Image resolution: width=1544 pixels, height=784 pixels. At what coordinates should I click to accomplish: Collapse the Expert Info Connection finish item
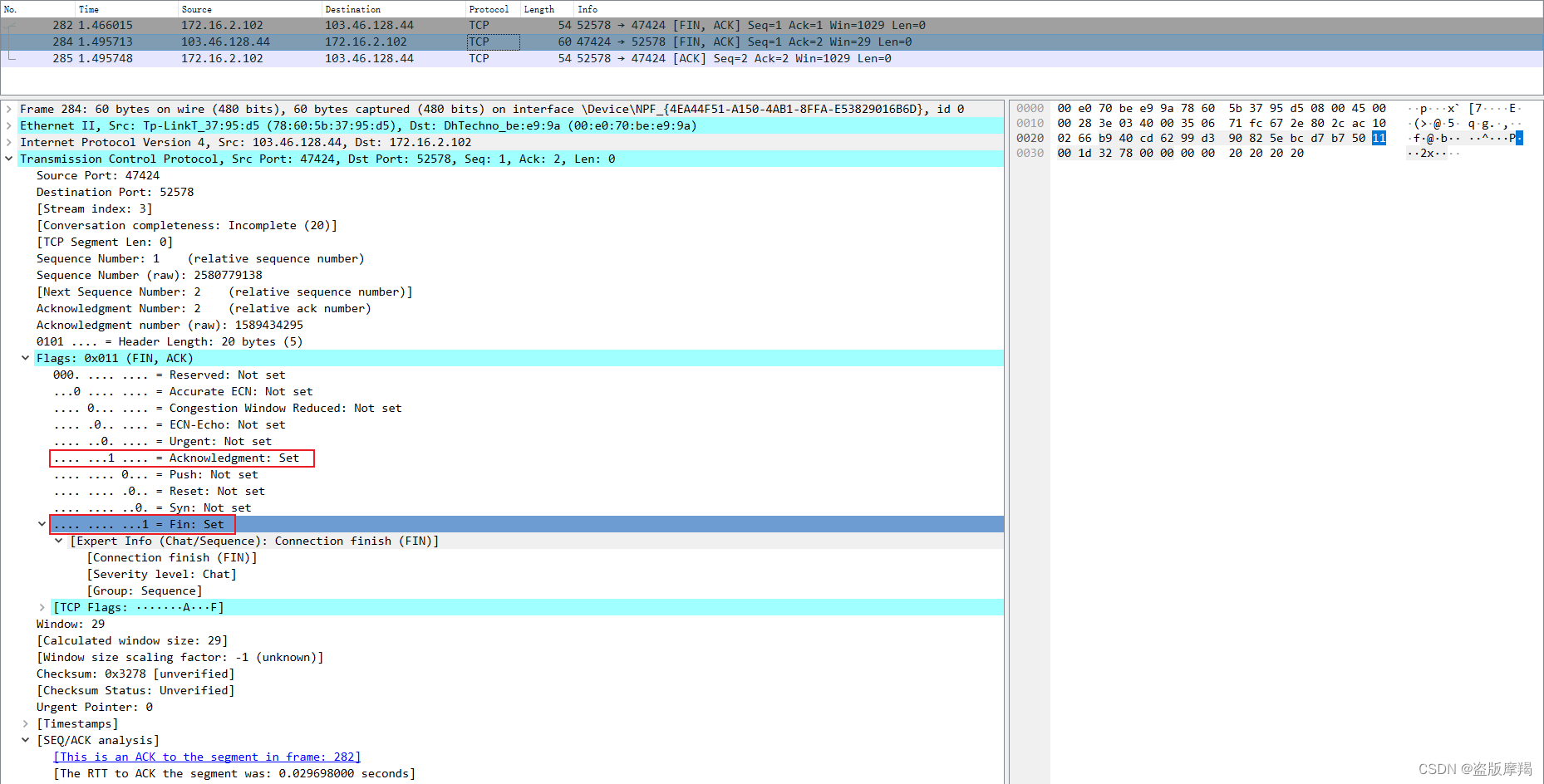point(59,541)
